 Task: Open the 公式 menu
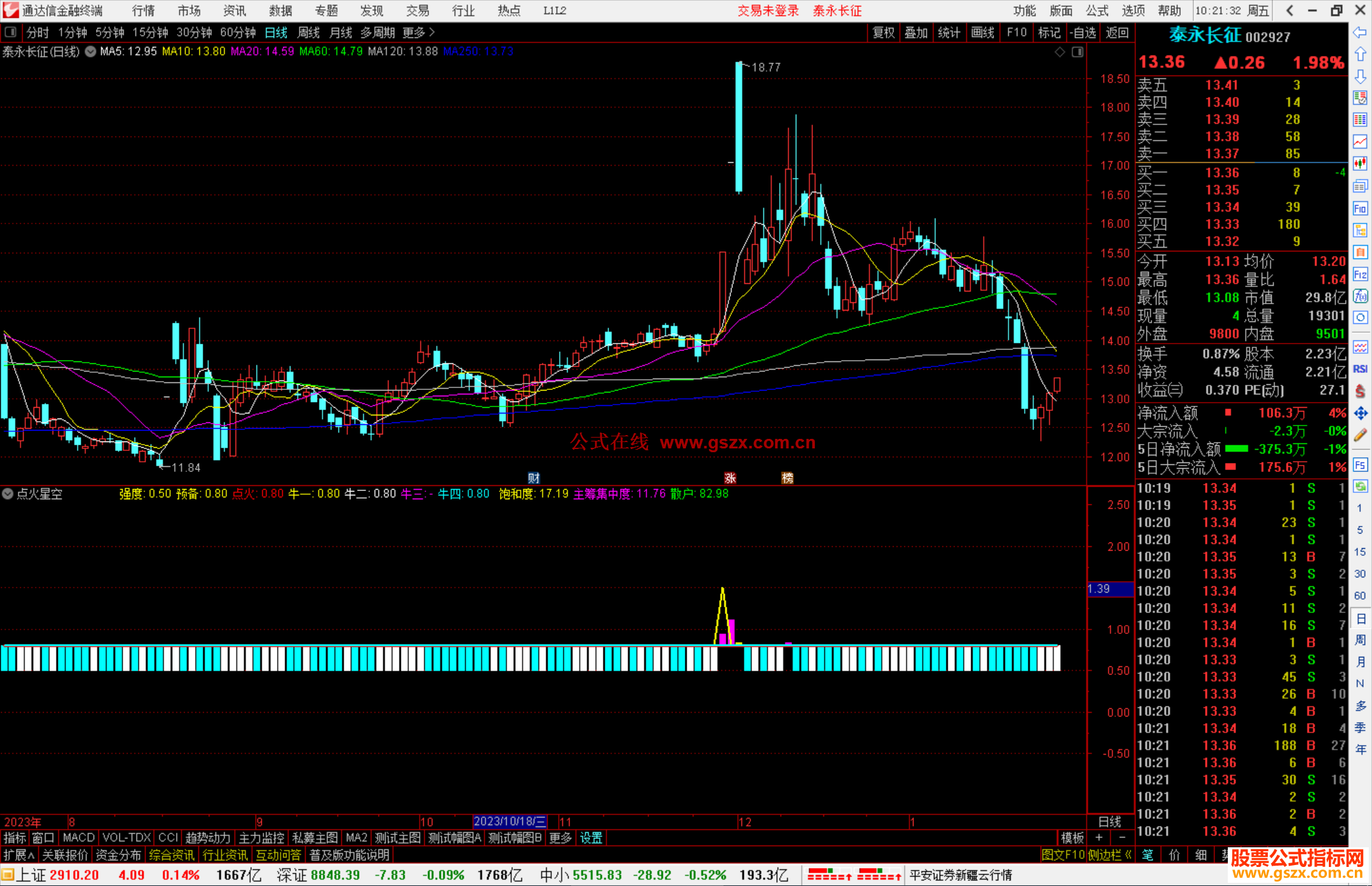(1096, 11)
